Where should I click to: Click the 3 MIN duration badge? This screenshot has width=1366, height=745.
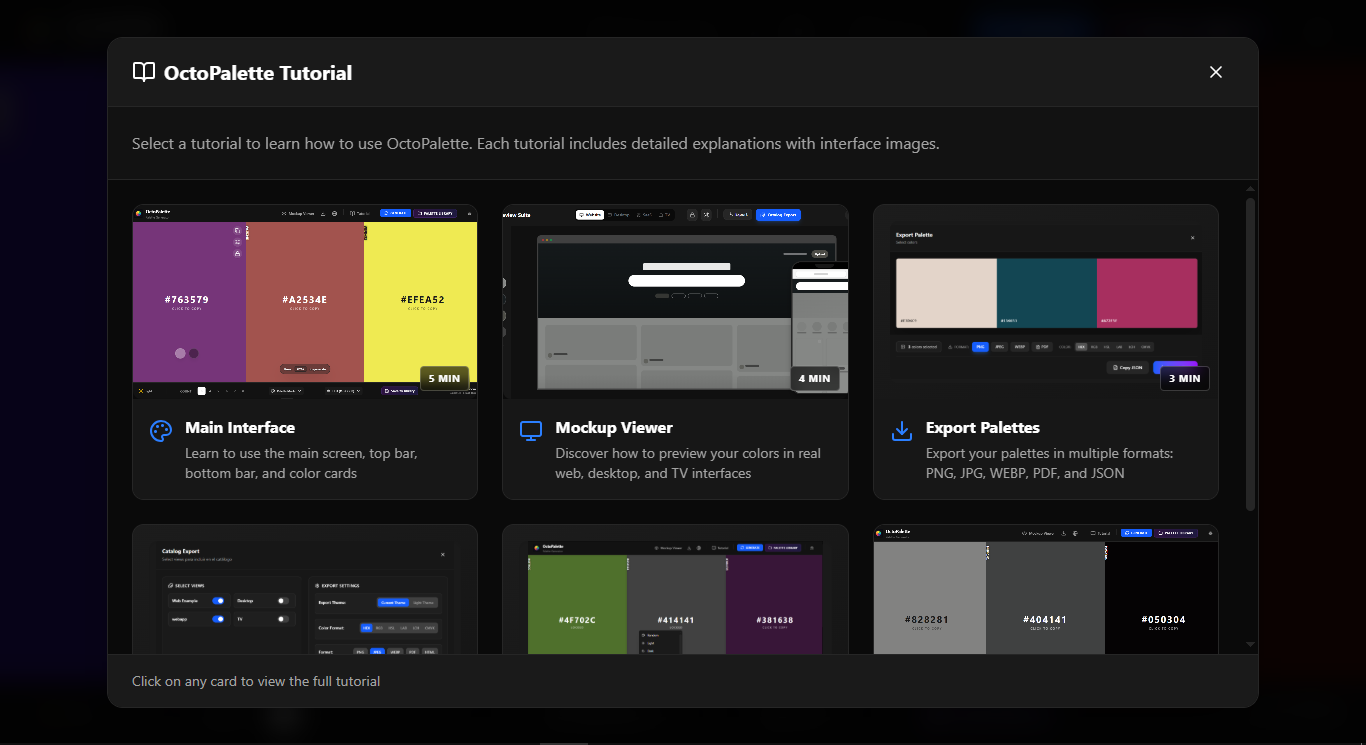pos(1185,378)
